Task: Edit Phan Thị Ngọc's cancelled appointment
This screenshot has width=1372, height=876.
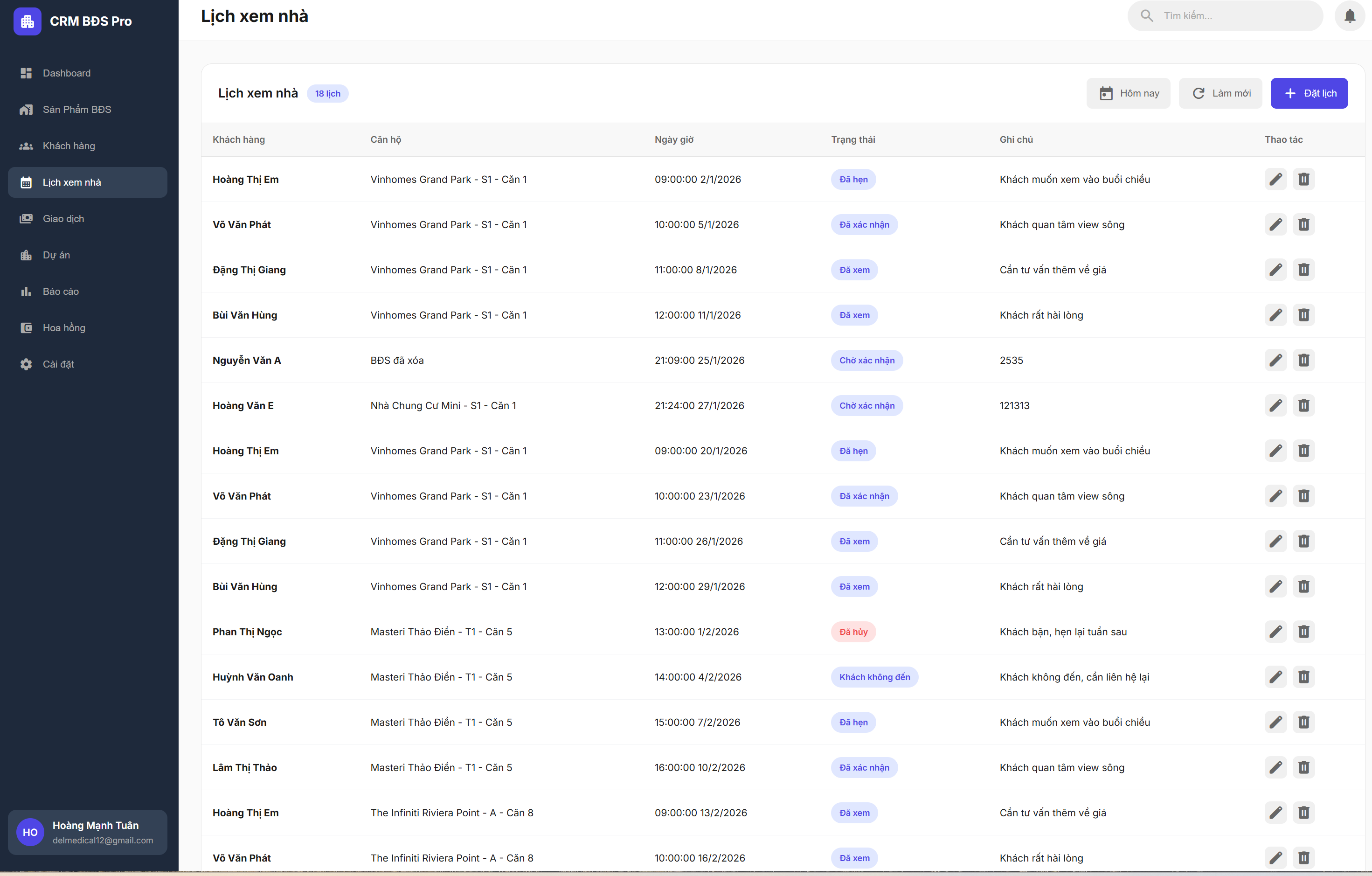Action: [x=1275, y=632]
